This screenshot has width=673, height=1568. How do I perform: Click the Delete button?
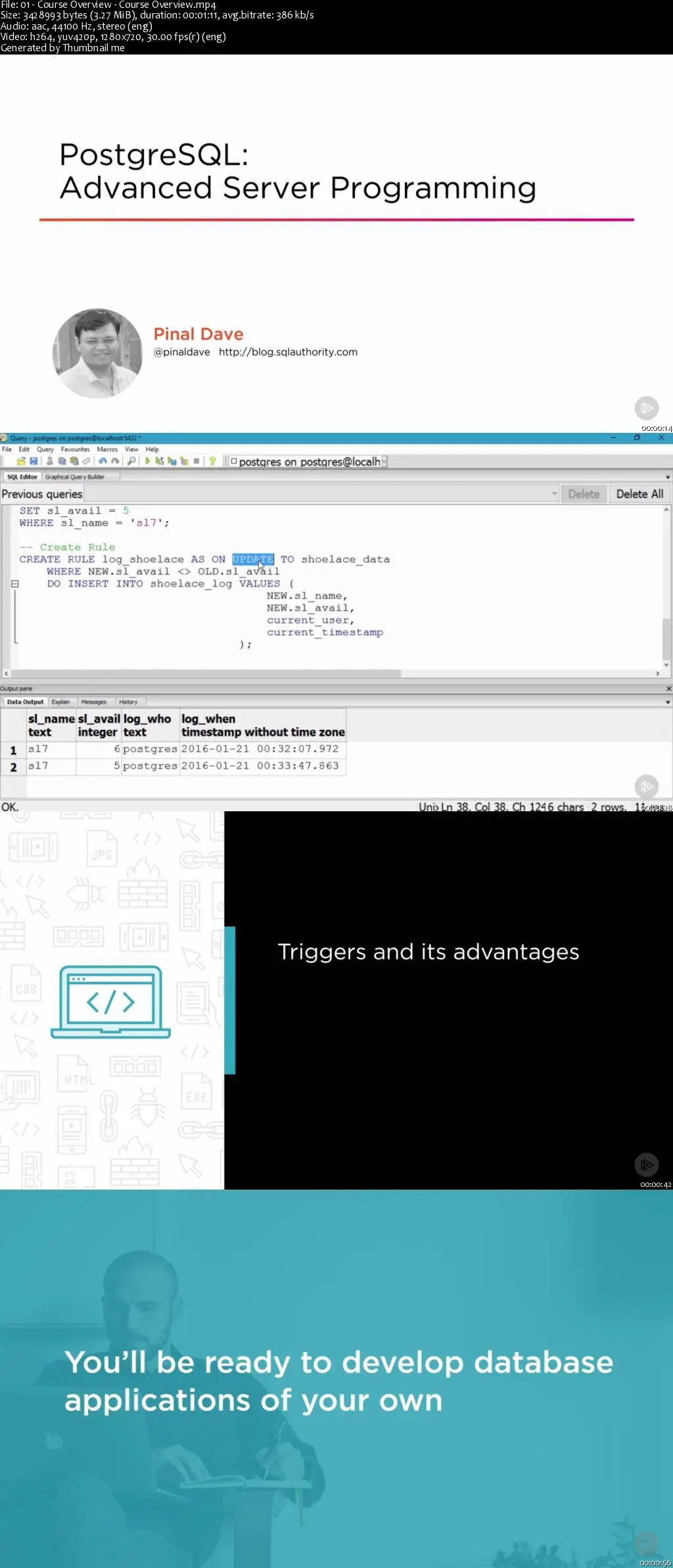tap(584, 494)
